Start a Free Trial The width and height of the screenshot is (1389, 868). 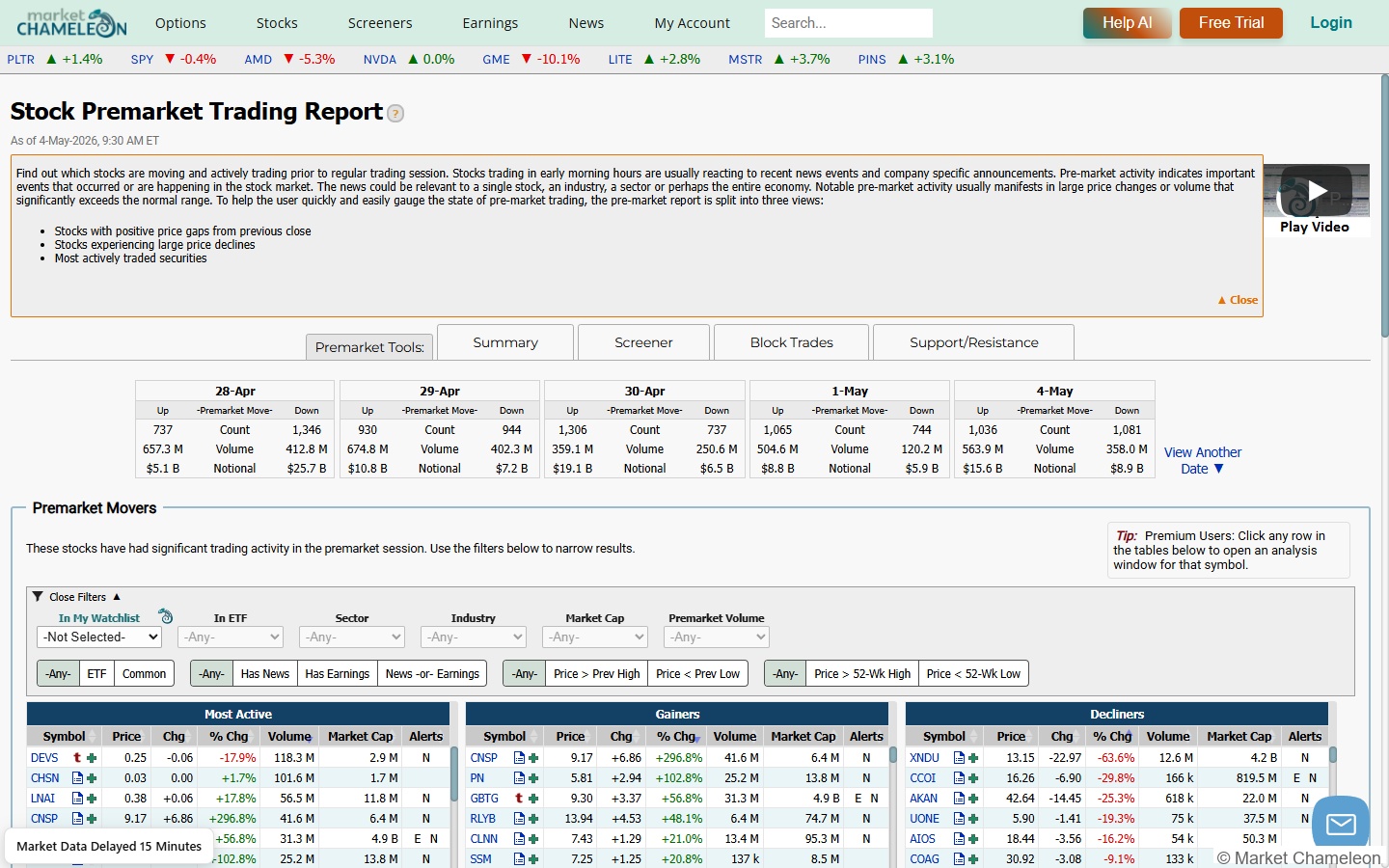[1231, 22]
